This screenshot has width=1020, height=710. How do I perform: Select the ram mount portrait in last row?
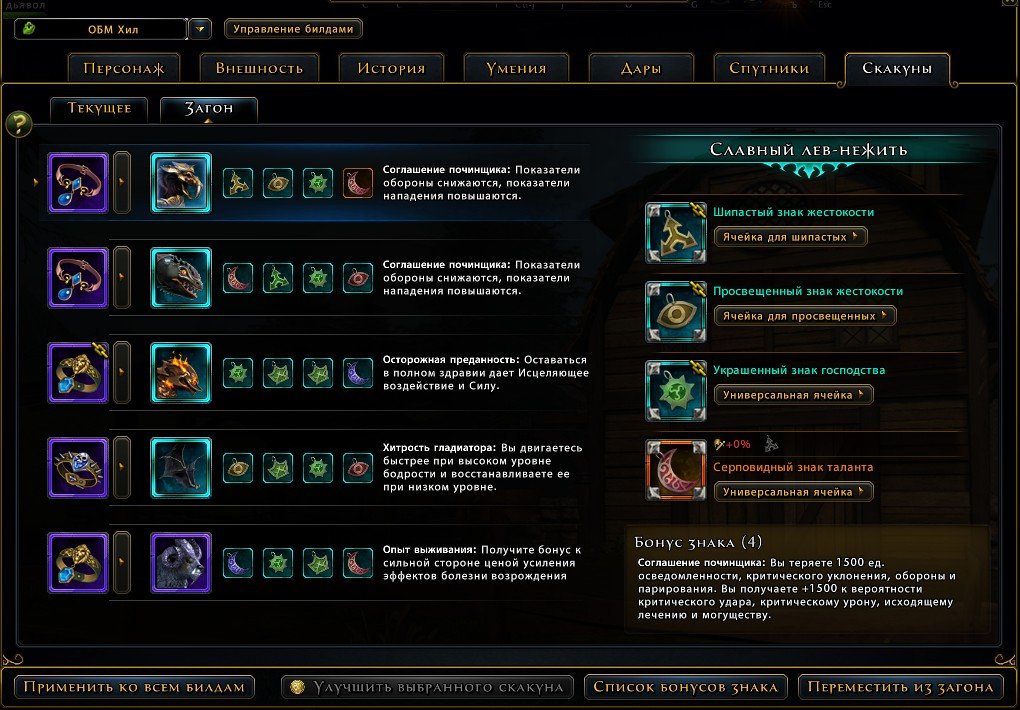point(181,563)
